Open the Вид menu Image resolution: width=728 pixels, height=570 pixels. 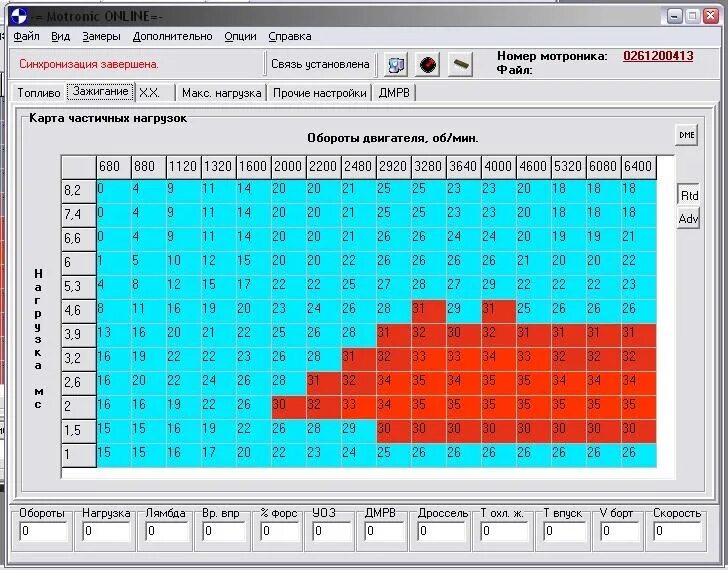point(60,36)
